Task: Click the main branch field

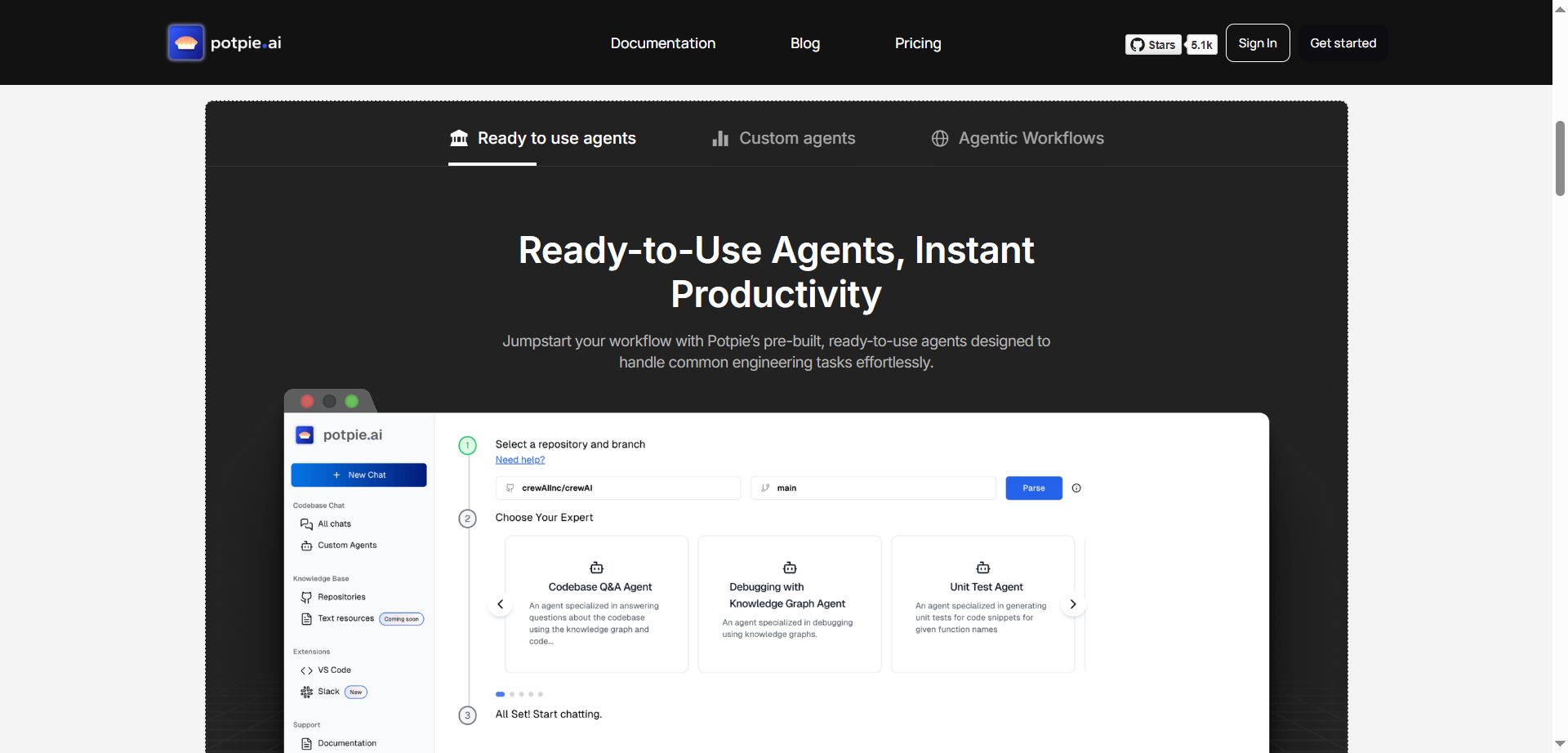Action: (x=873, y=488)
